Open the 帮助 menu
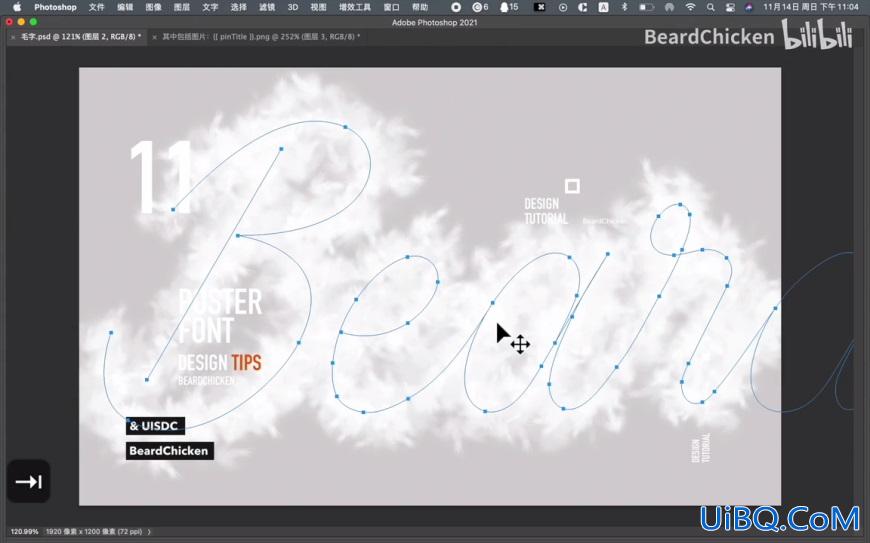Image resolution: width=870 pixels, height=543 pixels. (419, 7)
